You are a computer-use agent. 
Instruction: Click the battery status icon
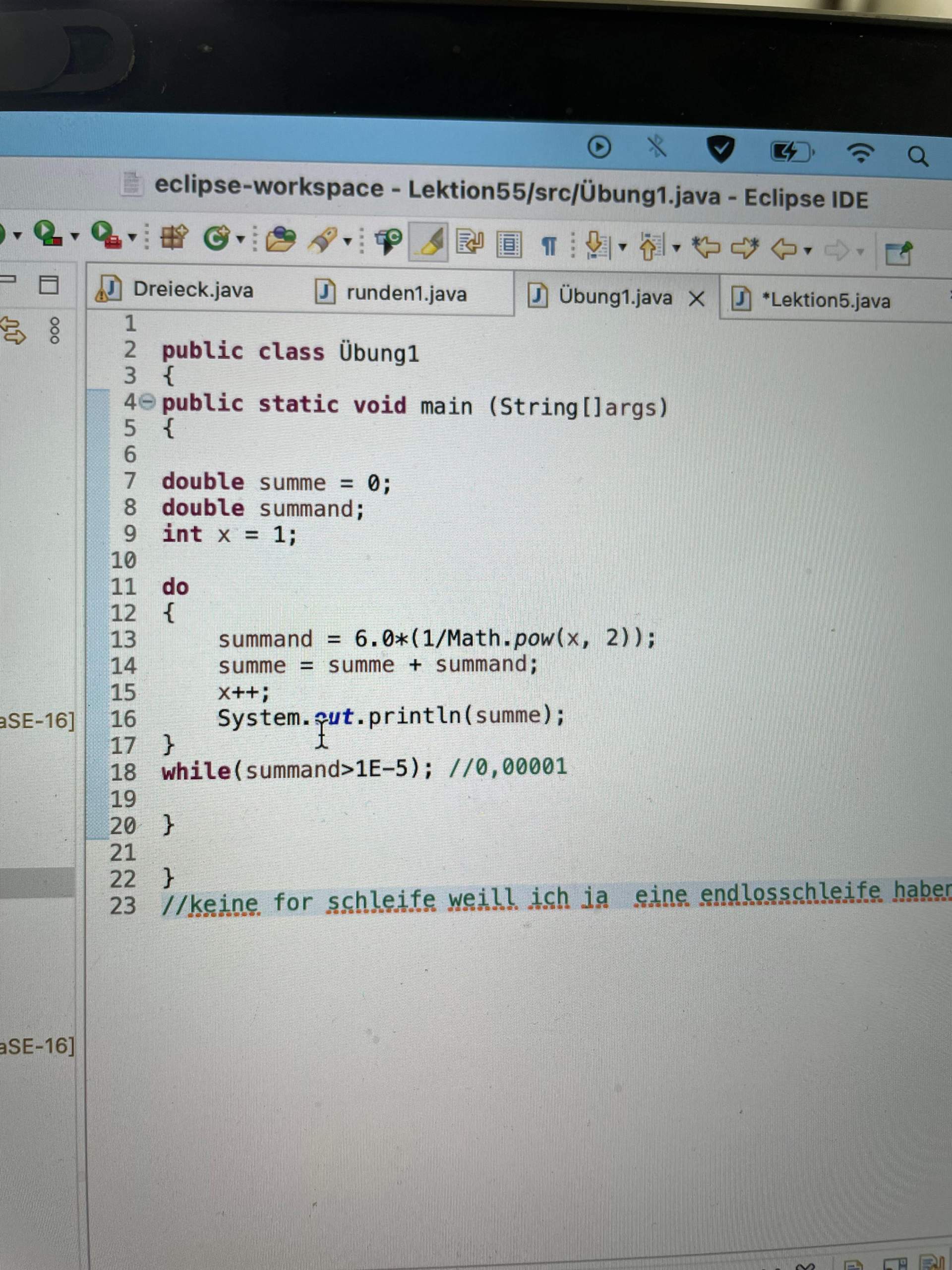792,152
